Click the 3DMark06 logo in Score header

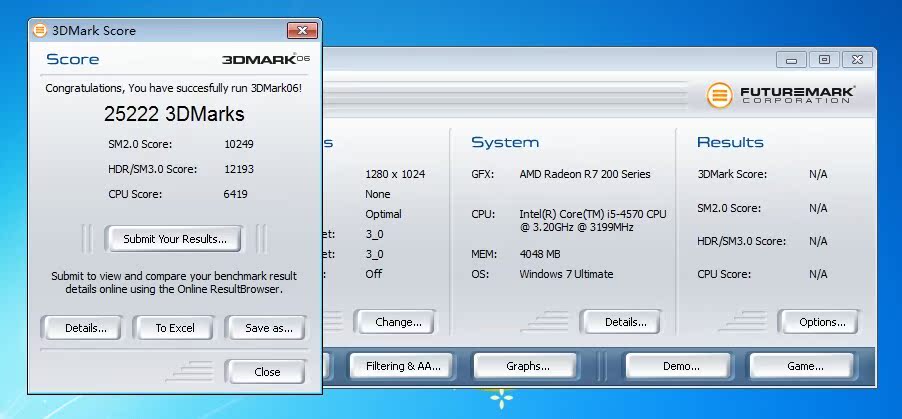coord(265,60)
